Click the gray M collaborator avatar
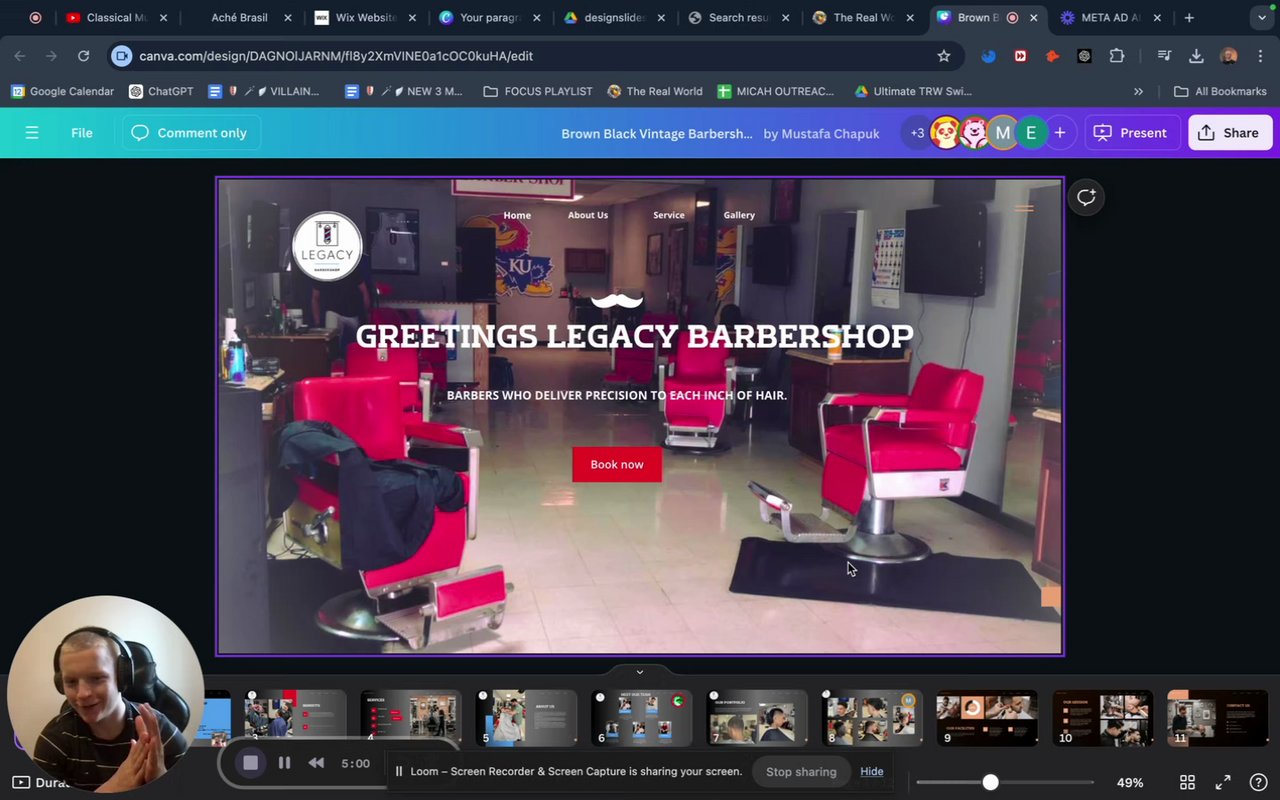 click(x=1002, y=133)
